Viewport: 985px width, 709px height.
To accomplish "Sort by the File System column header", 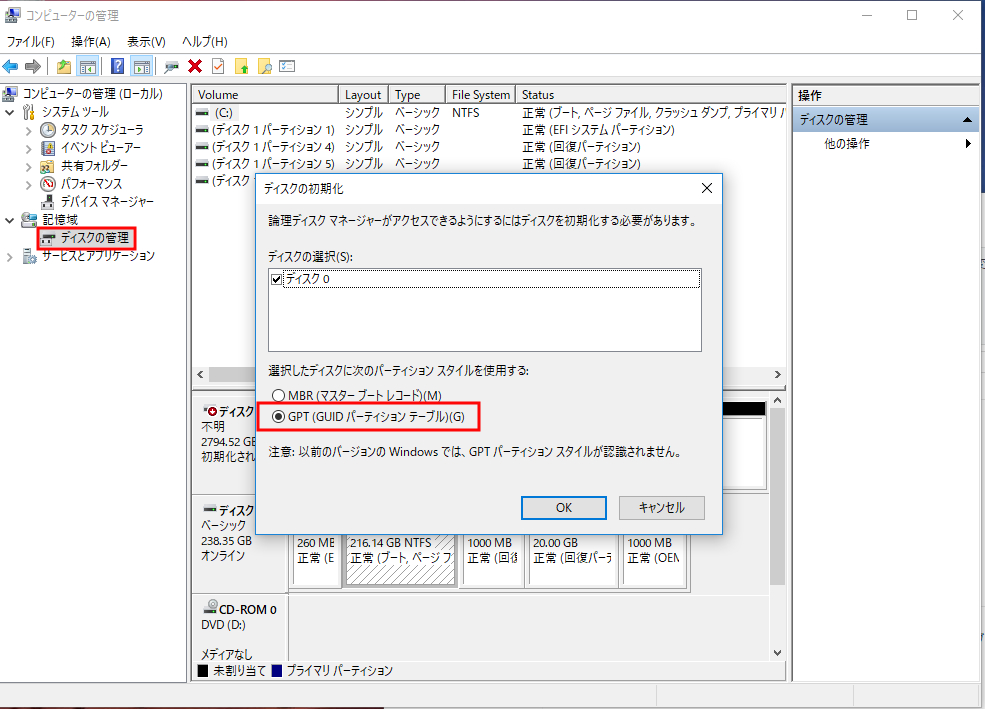I will (x=481, y=95).
